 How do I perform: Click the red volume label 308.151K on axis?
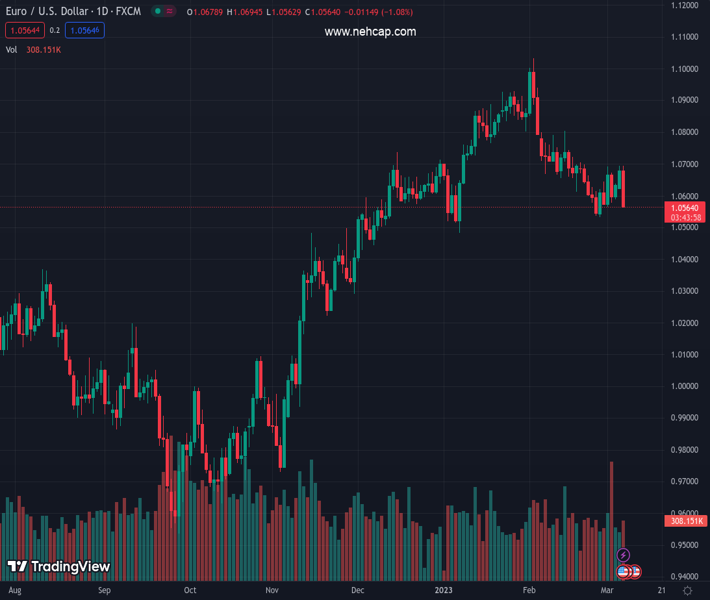[x=685, y=521]
